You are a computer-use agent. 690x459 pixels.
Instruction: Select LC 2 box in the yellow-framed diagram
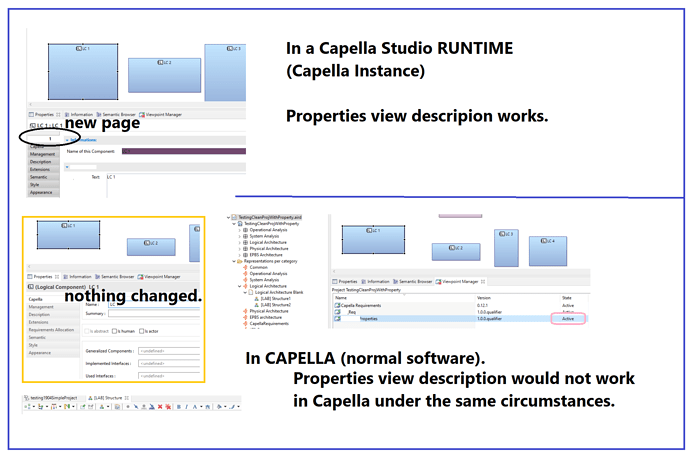coord(151,247)
